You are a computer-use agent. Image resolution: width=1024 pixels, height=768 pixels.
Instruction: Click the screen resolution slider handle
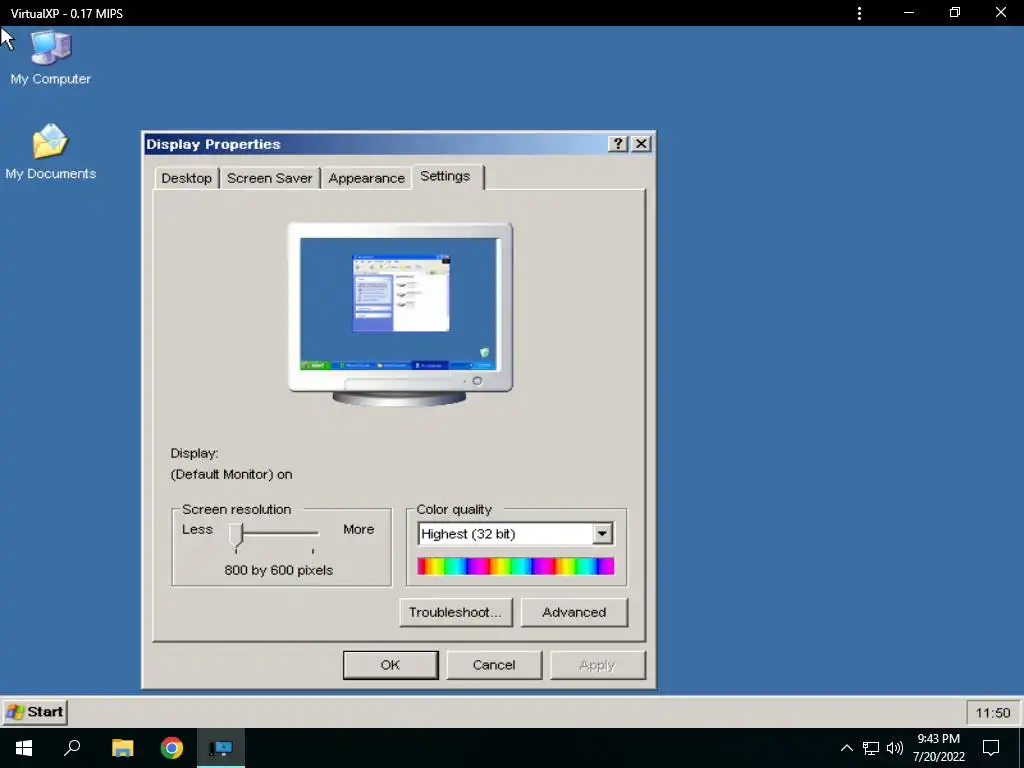click(x=236, y=536)
